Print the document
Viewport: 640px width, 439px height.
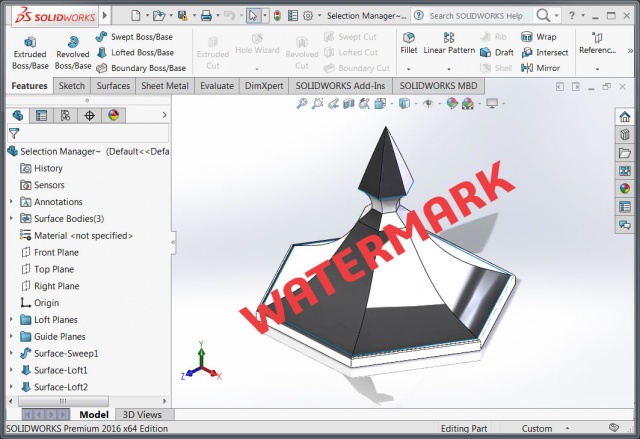[x=206, y=16]
